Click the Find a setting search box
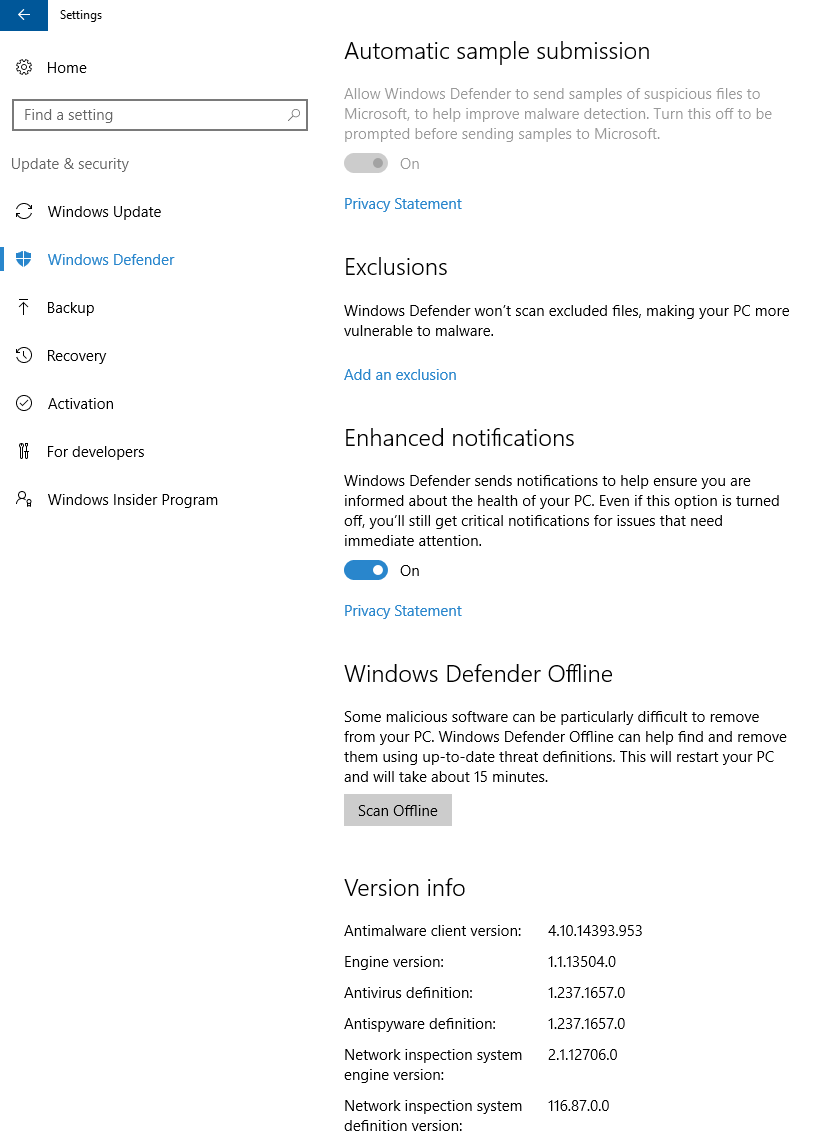This screenshot has width=831, height=1142. [x=150, y=115]
